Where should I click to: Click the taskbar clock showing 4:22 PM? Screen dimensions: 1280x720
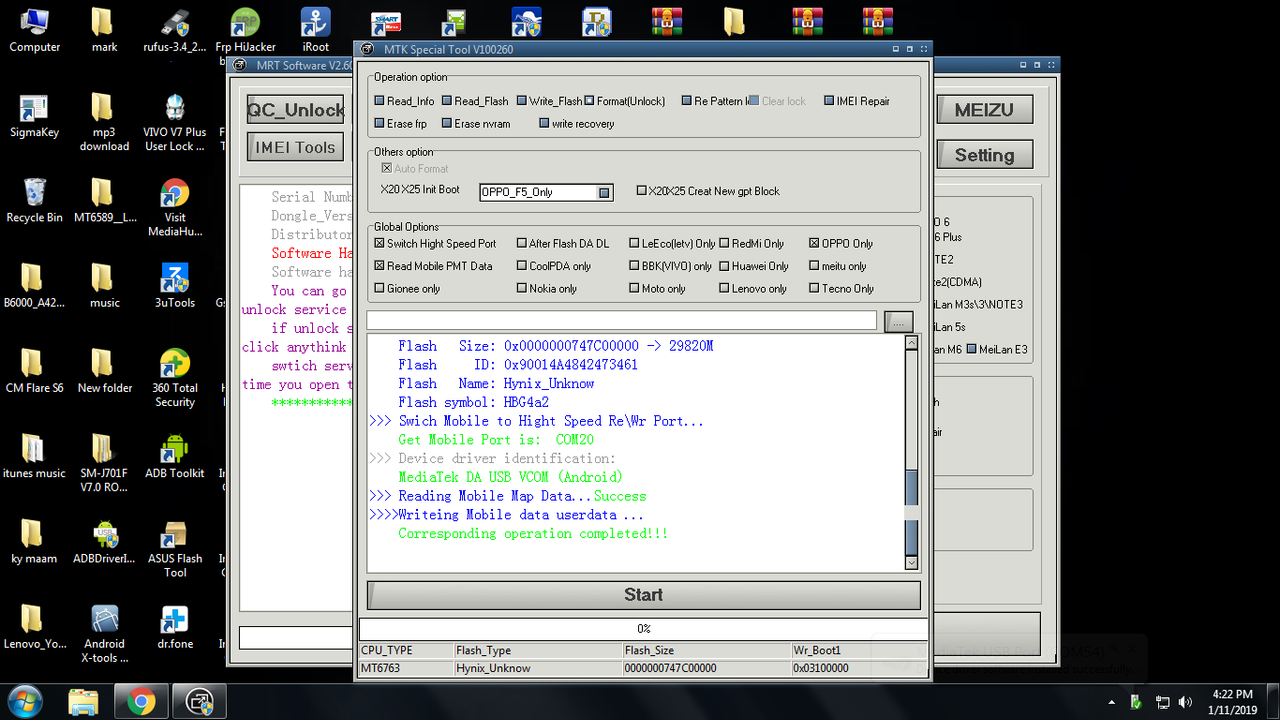[1231, 702]
